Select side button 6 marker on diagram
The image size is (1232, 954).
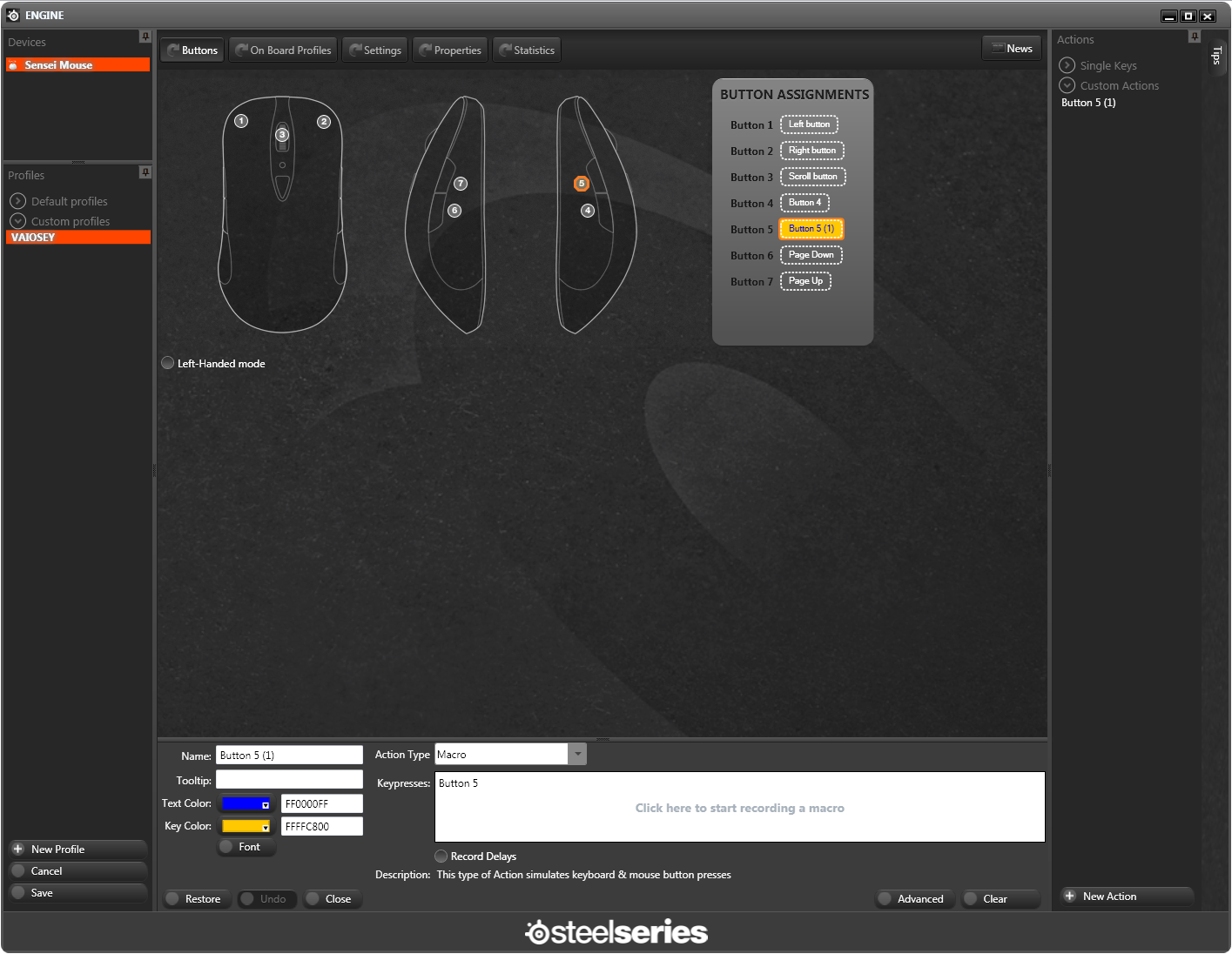tap(454, 211)
